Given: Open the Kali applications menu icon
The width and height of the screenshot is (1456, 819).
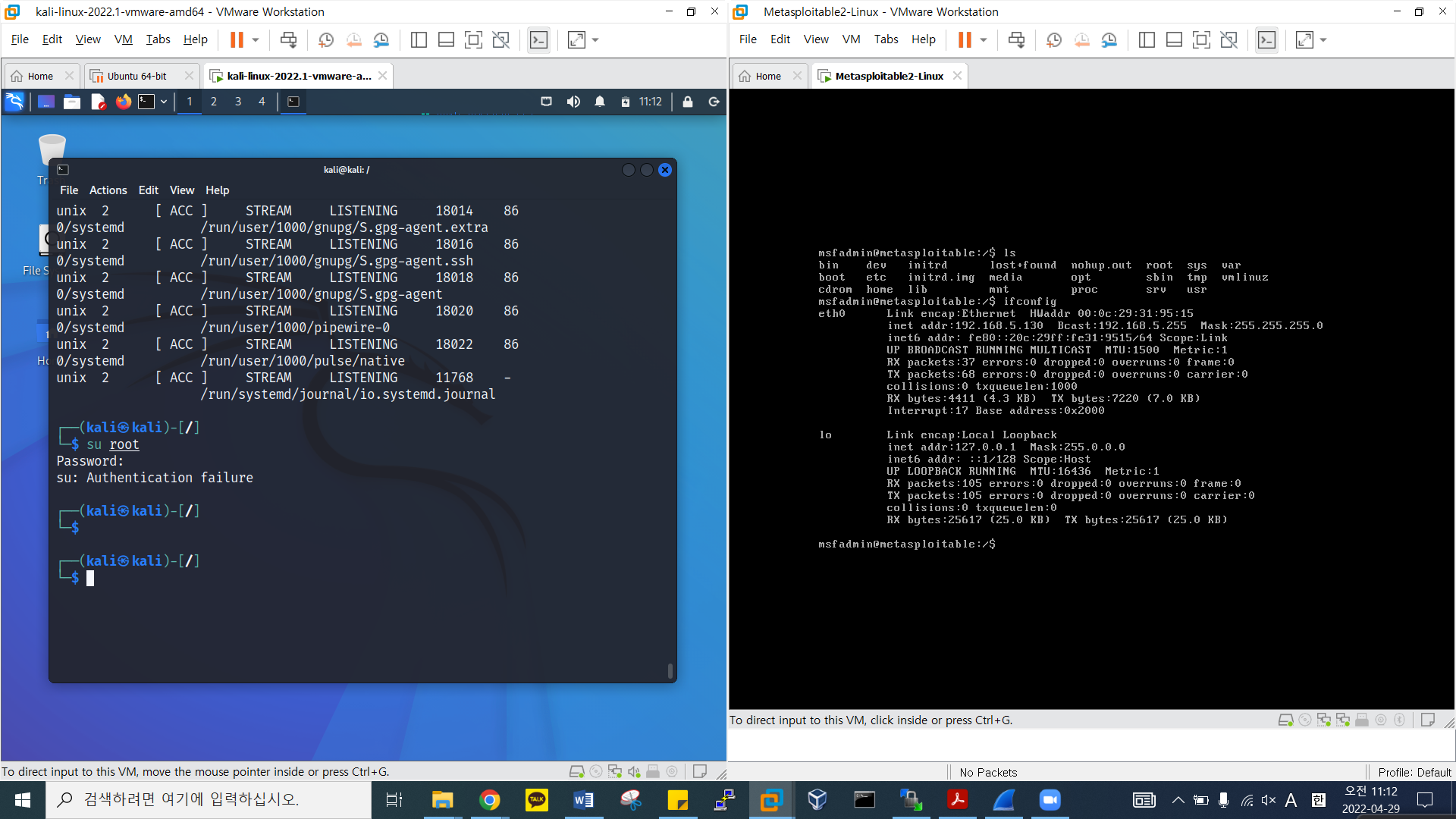Looking at the screenshot, I should tap(14, 102).
